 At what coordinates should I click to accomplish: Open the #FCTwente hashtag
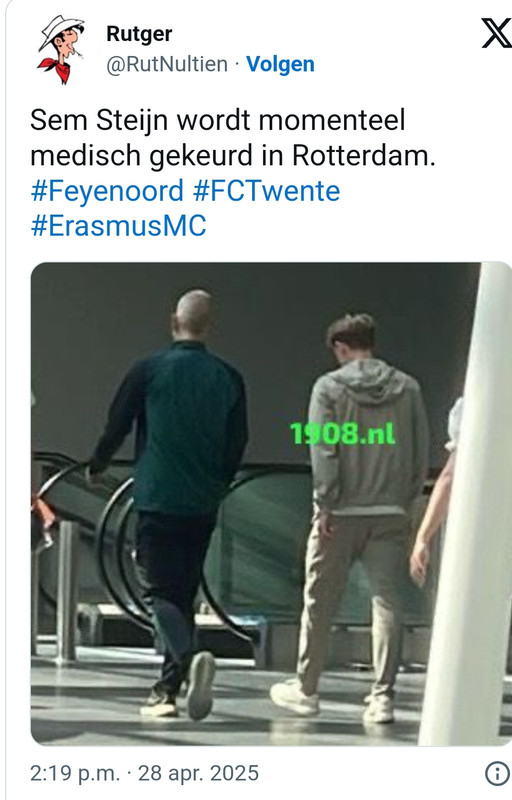click(267, 191)
